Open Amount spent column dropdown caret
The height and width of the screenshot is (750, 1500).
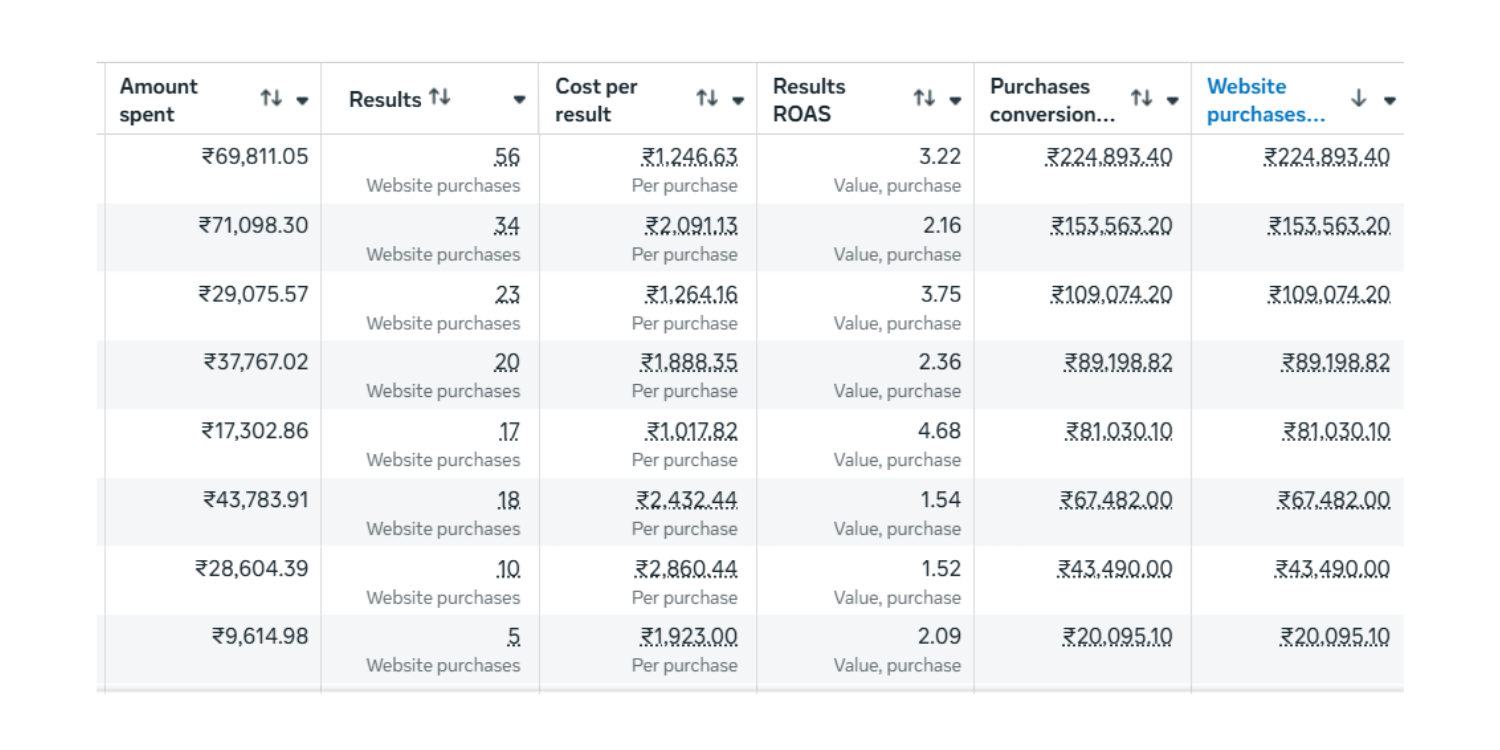tap(302, 100)
